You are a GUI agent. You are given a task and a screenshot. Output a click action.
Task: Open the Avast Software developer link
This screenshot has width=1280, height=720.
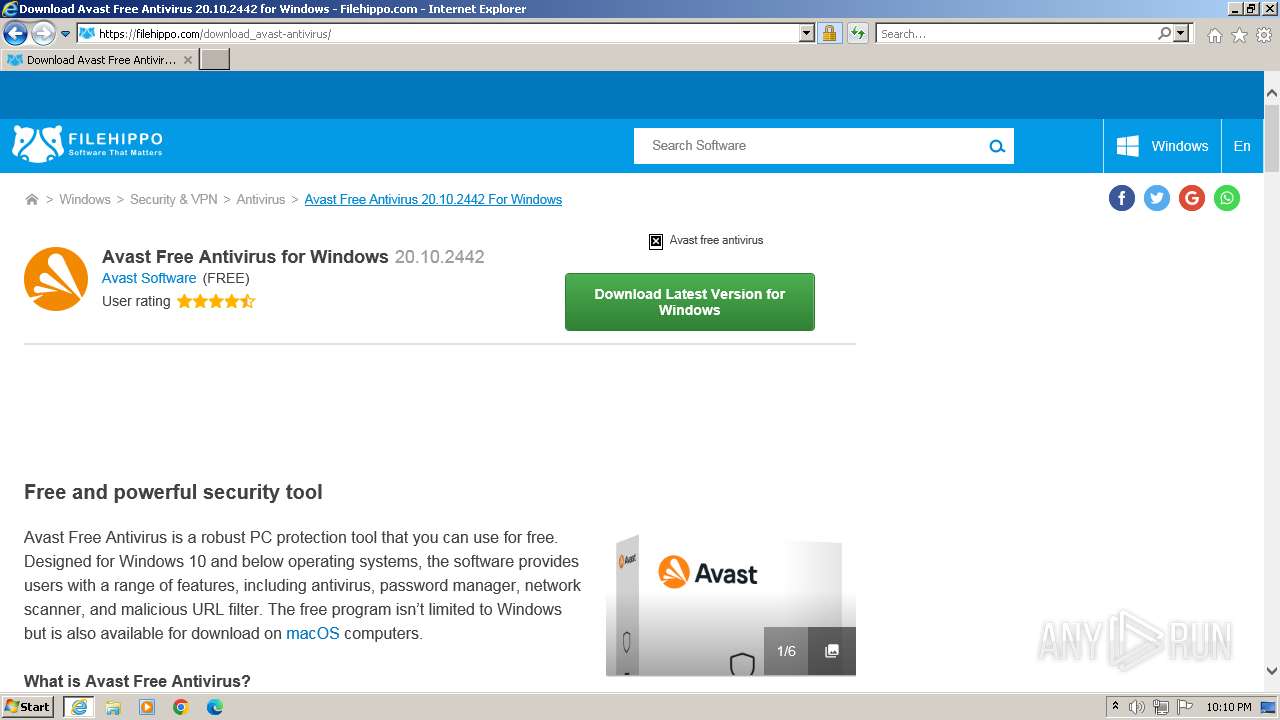(x=149, y=278)
